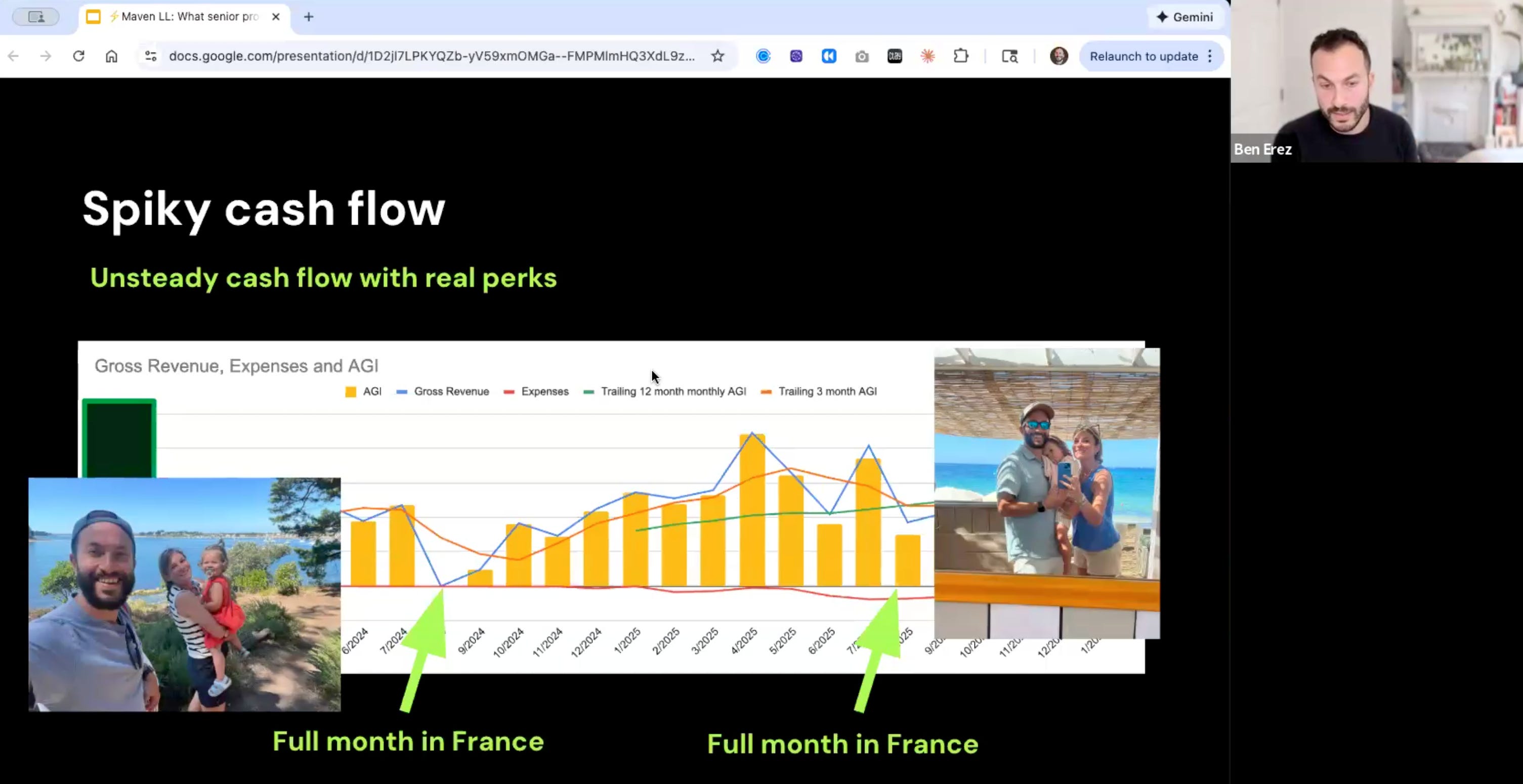Click Relaunch to update

1144,56
